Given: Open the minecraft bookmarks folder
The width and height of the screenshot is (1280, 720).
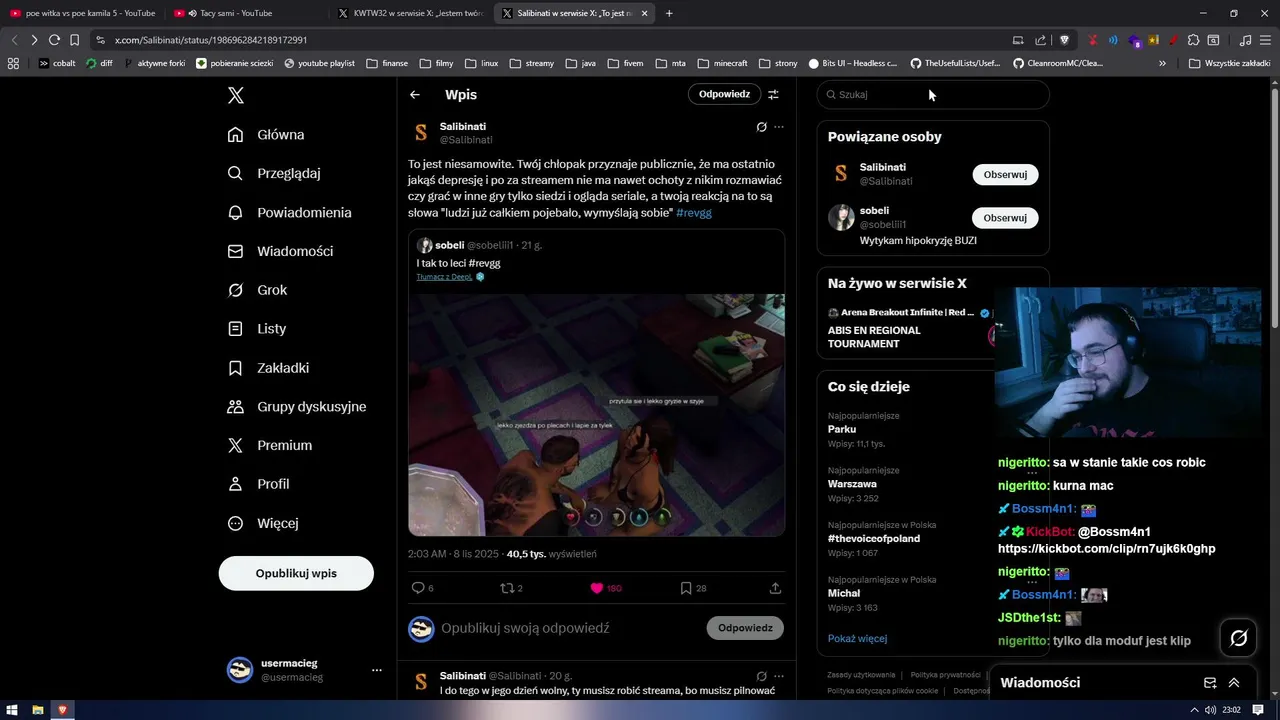Looking at the screenshot, I should [723, 63].
